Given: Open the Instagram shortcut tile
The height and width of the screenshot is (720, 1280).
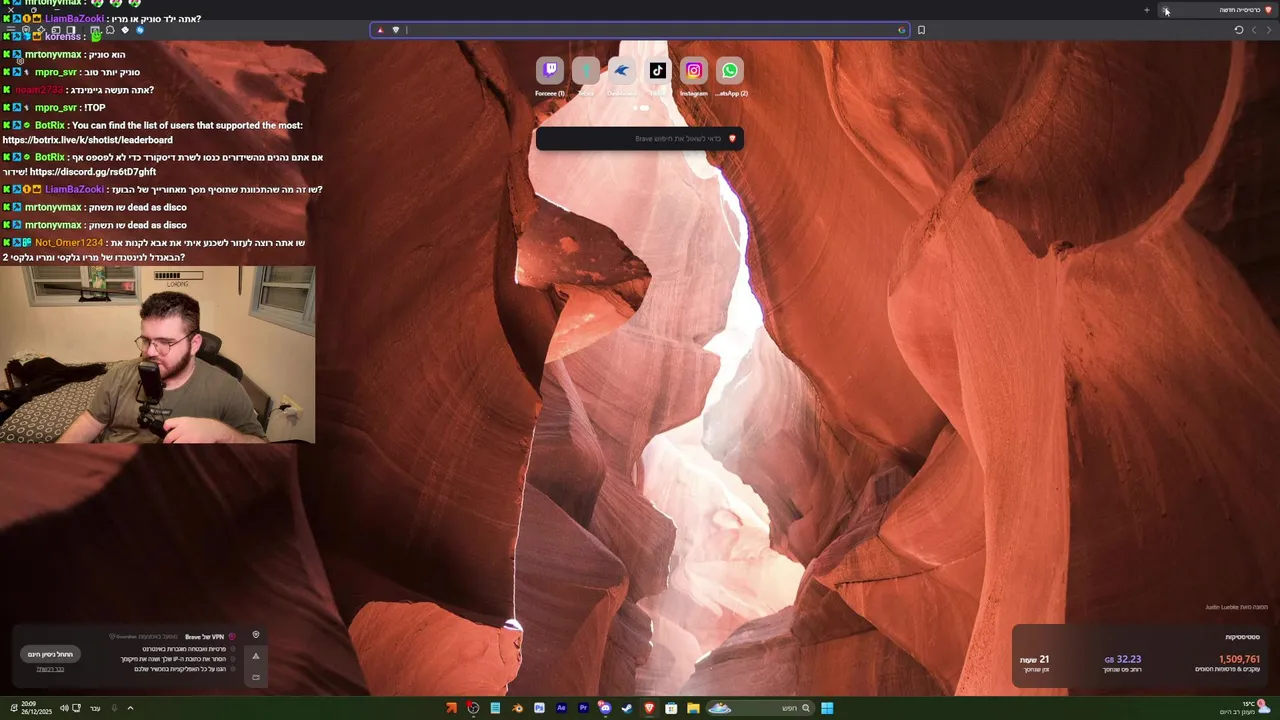Looking at the screenshot, I should point(694,70).
